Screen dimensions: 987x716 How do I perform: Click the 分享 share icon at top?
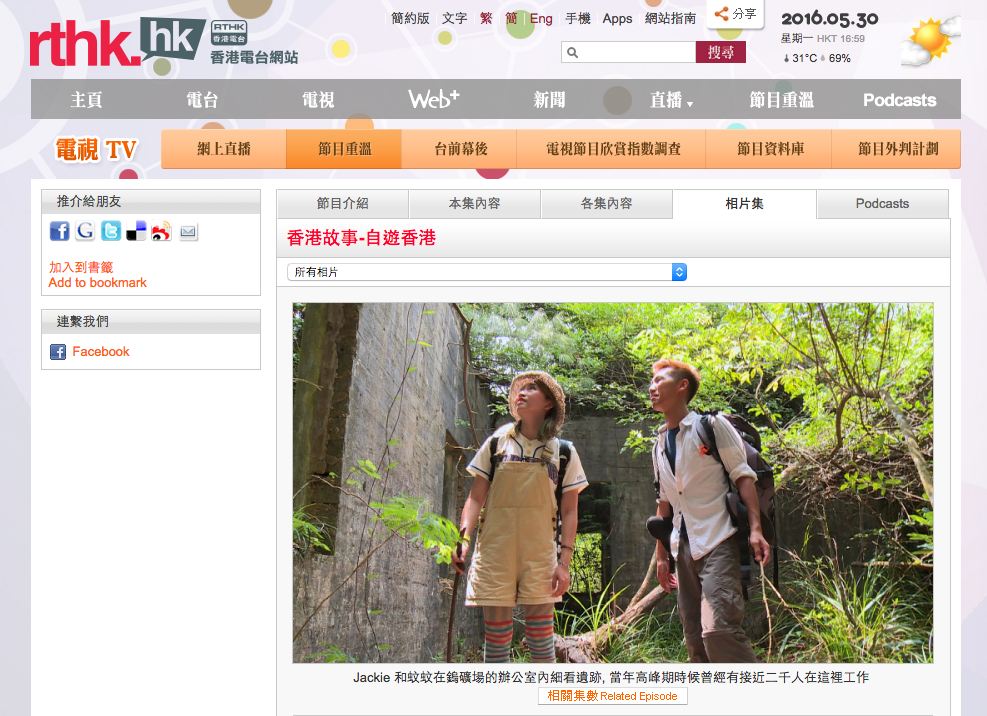[x=735, y=14]
